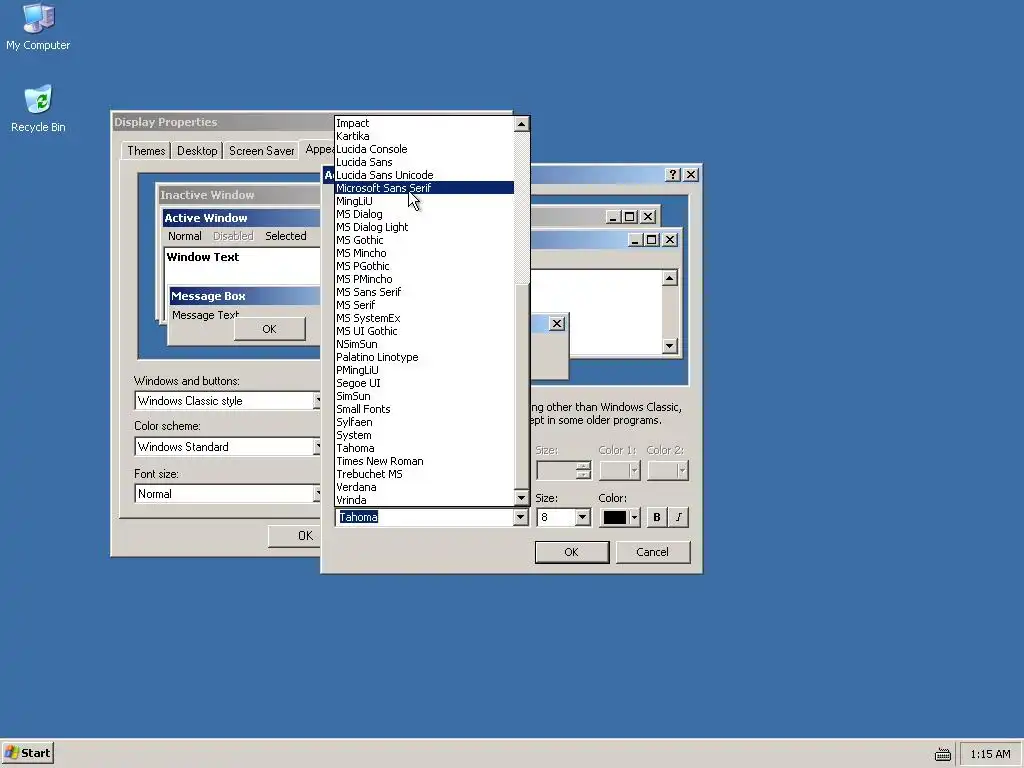Screen dimensions: 1024x768
Task: Open the Screen Saver tab
Action: pos(261,151)
